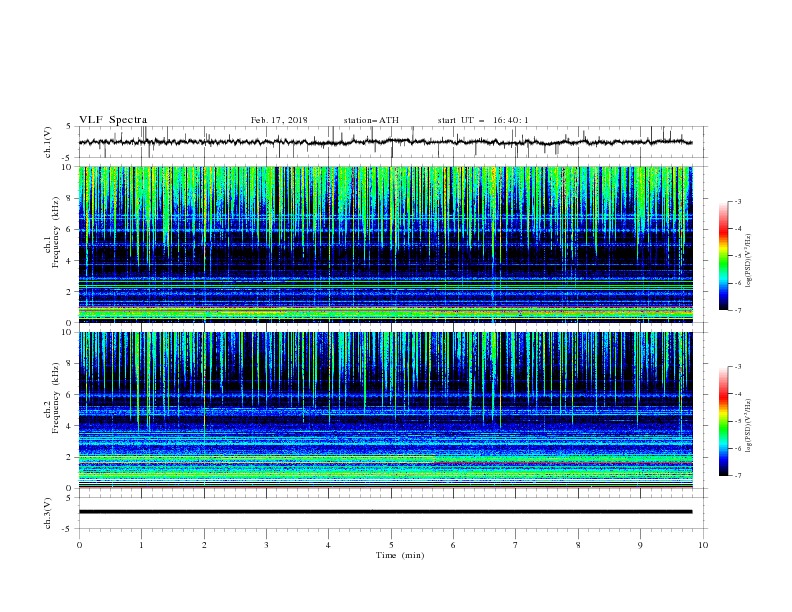Click time axis tick label "1"
The image size is (792, 612).
141,545
